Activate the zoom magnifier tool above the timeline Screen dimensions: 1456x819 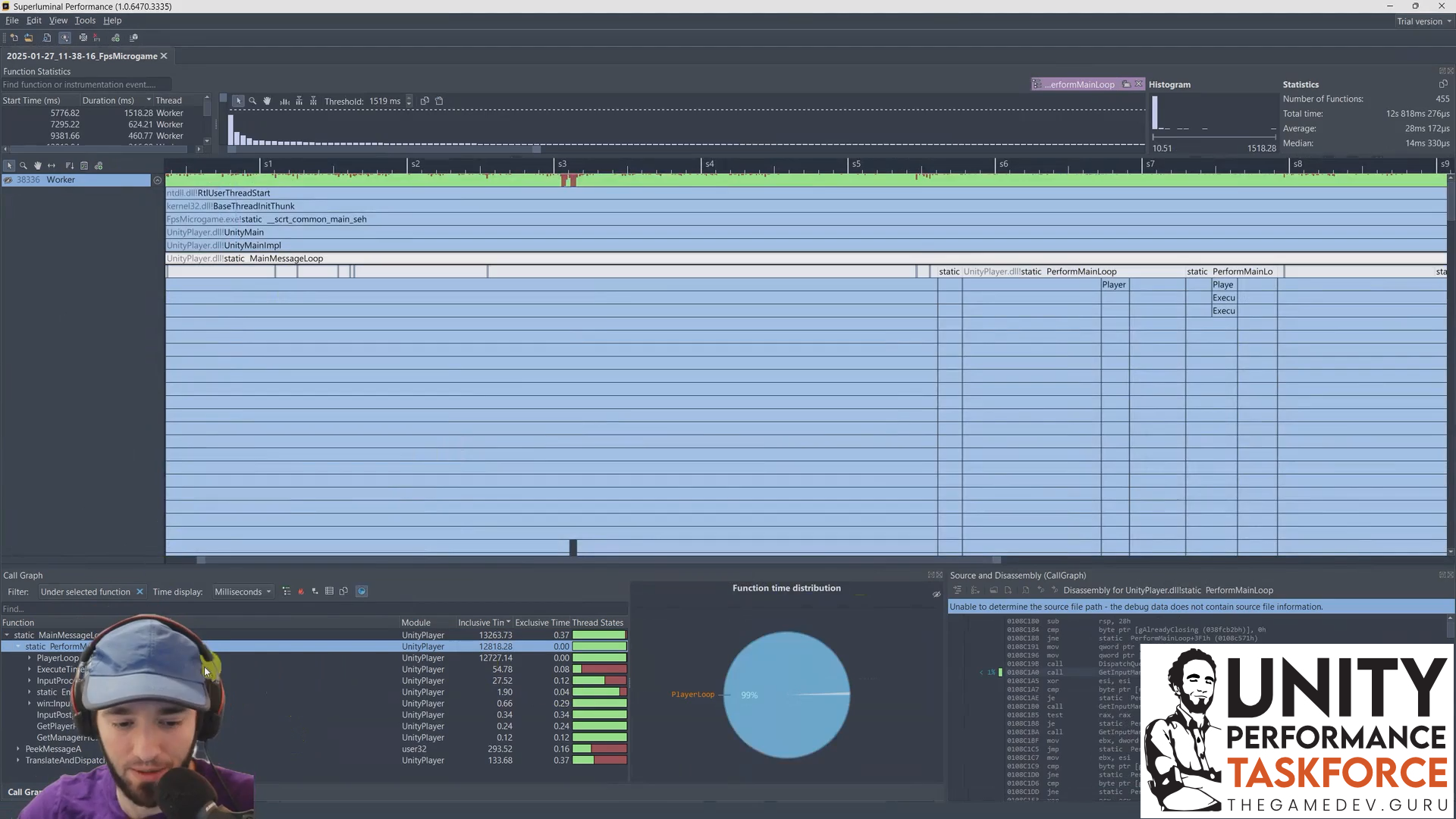pos(253,101)
